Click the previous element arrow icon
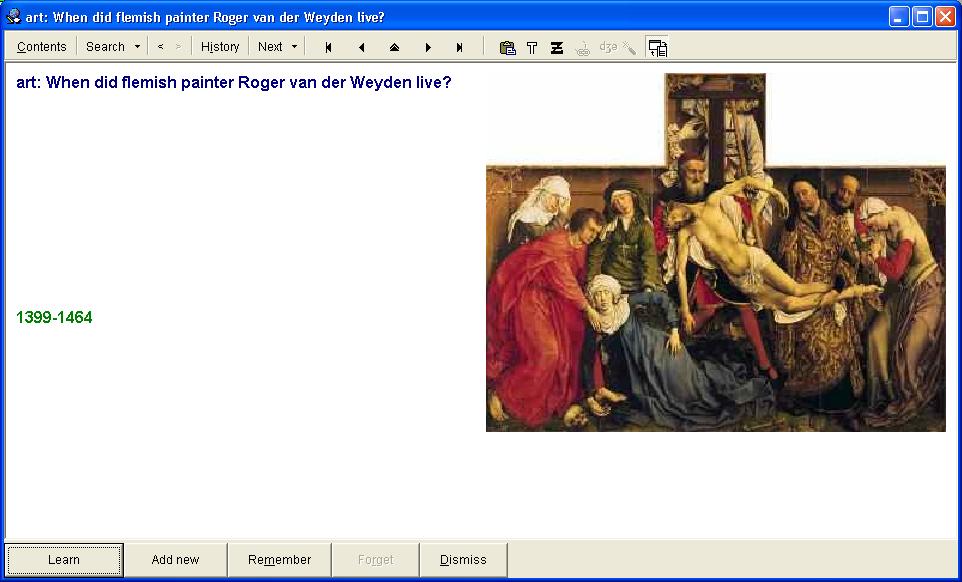Image resolution: width=962 pixels, height=582 pixels. 361,47
